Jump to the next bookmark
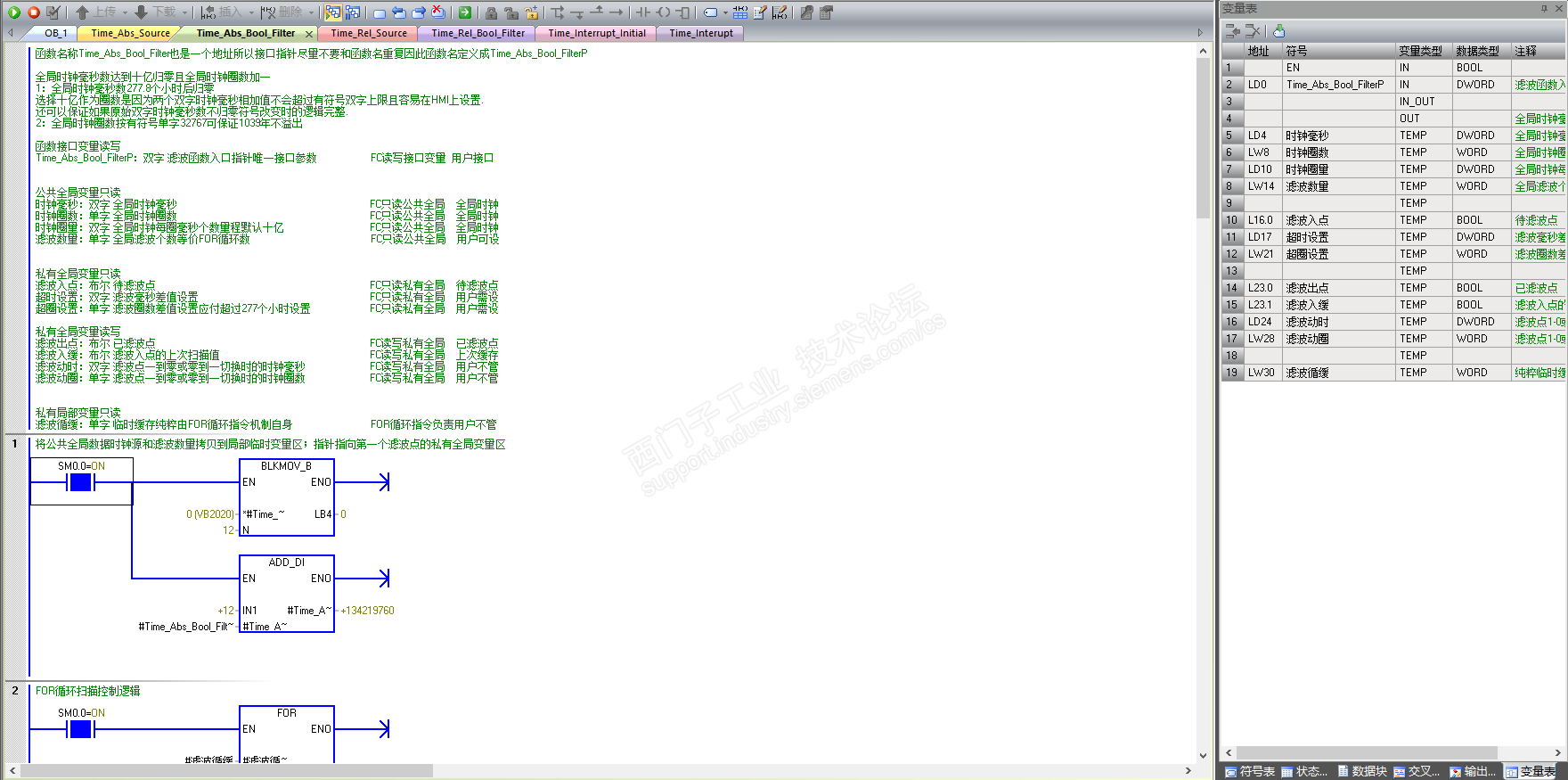1568x780 pixels. point(418,12)
